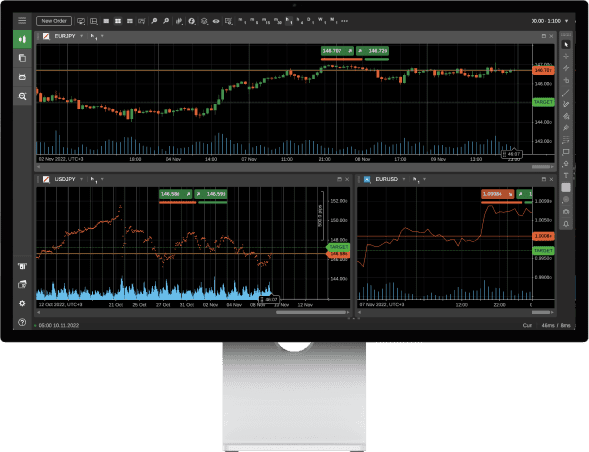
Task: Click the EURJPY buy button 146.729
Action: (372, 51)
